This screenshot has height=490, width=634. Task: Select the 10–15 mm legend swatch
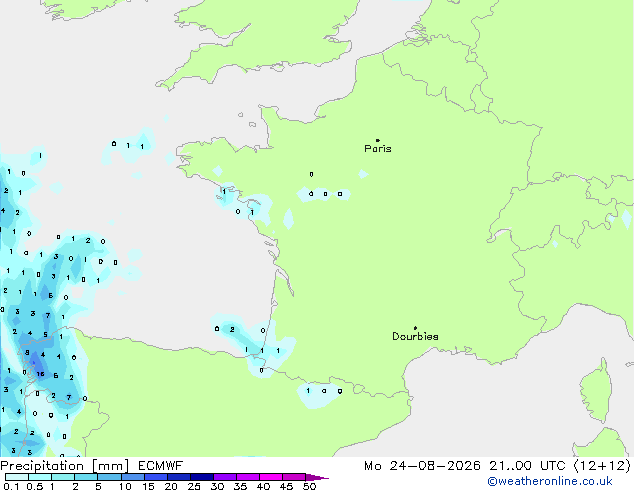(x=132, y=477)
